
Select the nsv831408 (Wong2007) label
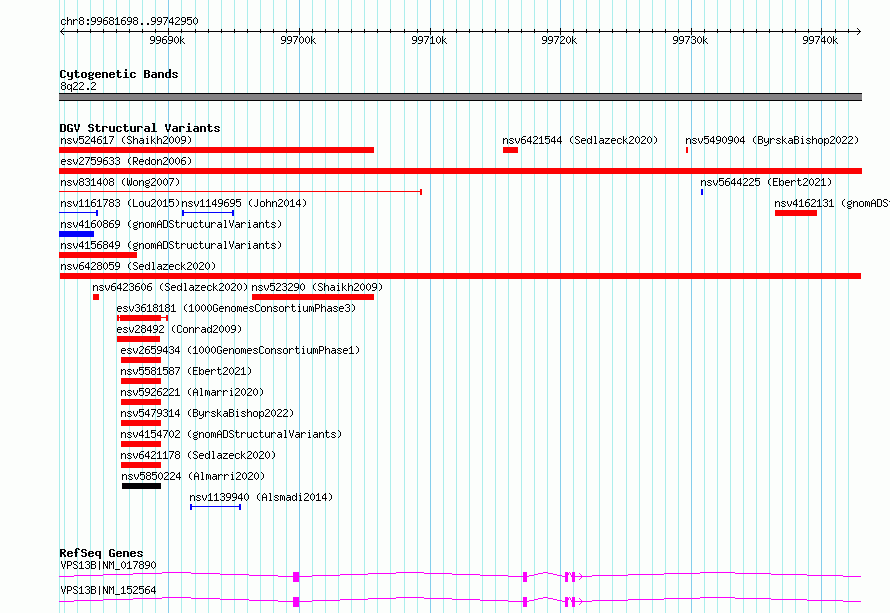tap(120, 182)
